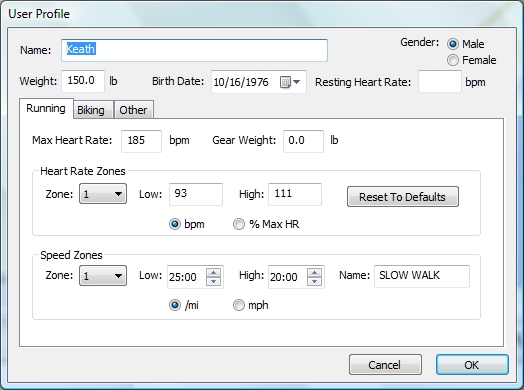The width and height of the screenshot is (524, 390).
Task: Switch to the Running tab
Action: click(46, 108)
